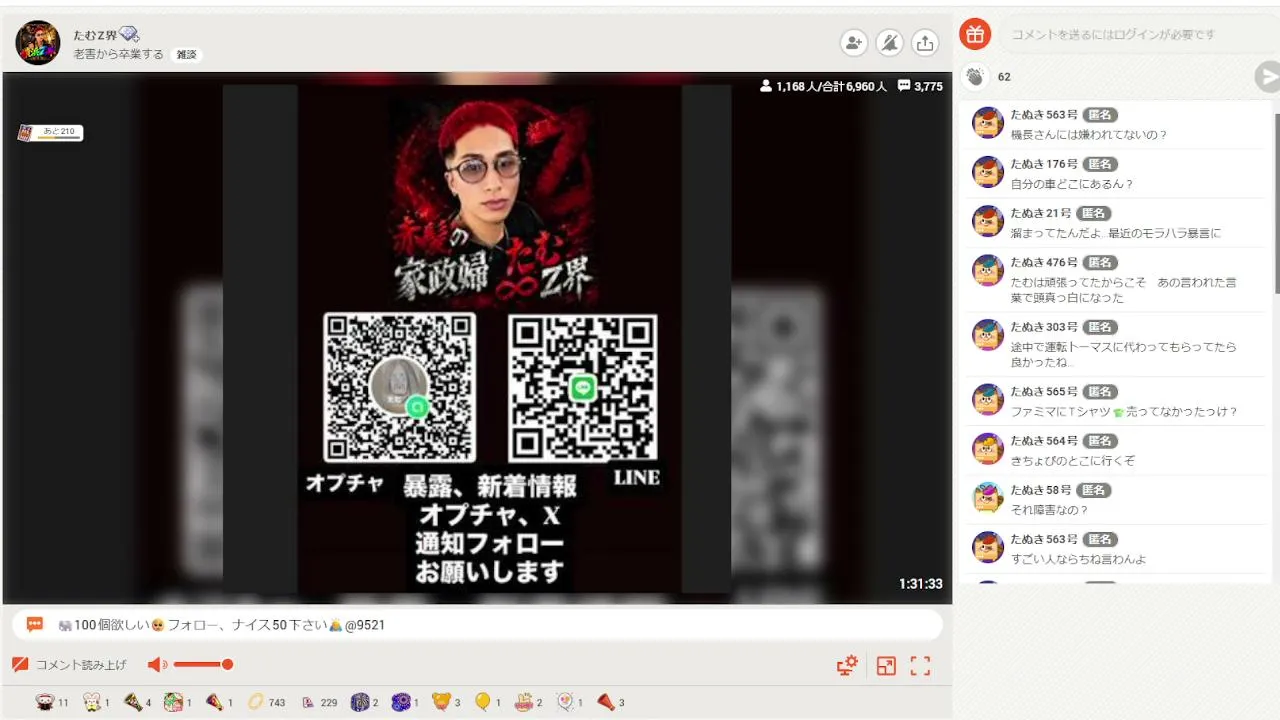The image size is (1280, 720).
Task: Click the あと210 goal progress badge
Action: coord(50,132)
